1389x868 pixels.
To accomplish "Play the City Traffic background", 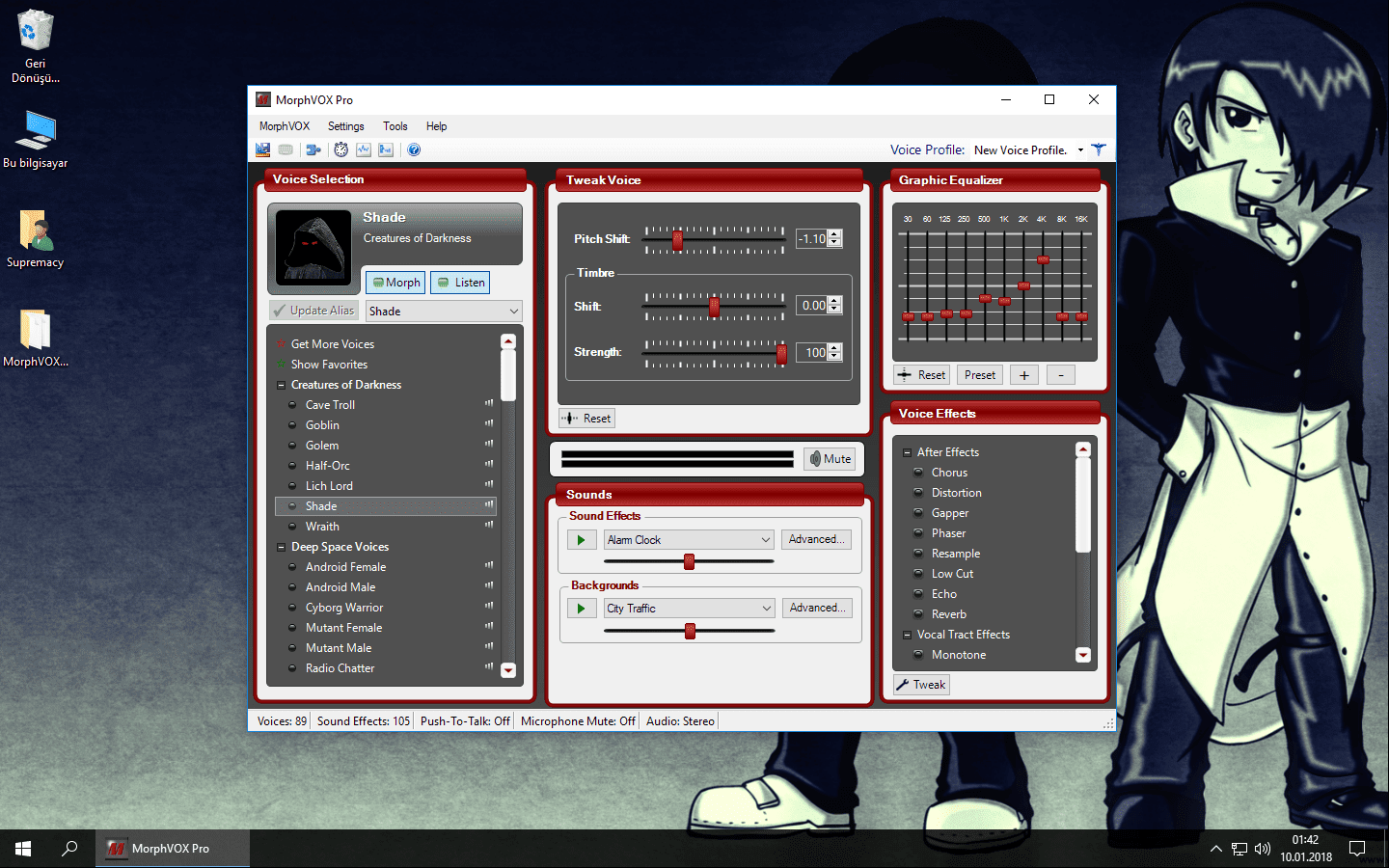I will [x=581, y=609].
